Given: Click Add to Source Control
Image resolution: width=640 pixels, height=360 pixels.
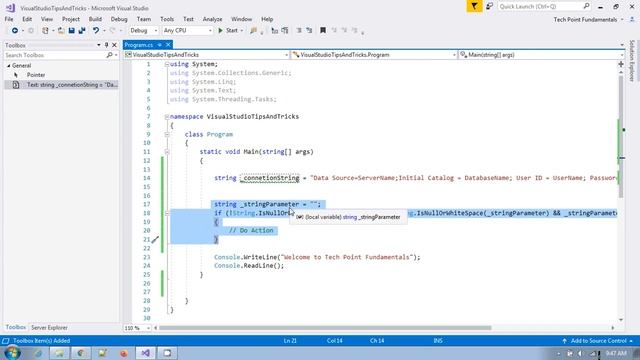Looking at the screenshot, I should pyautogui.click(x=598, y=341).
